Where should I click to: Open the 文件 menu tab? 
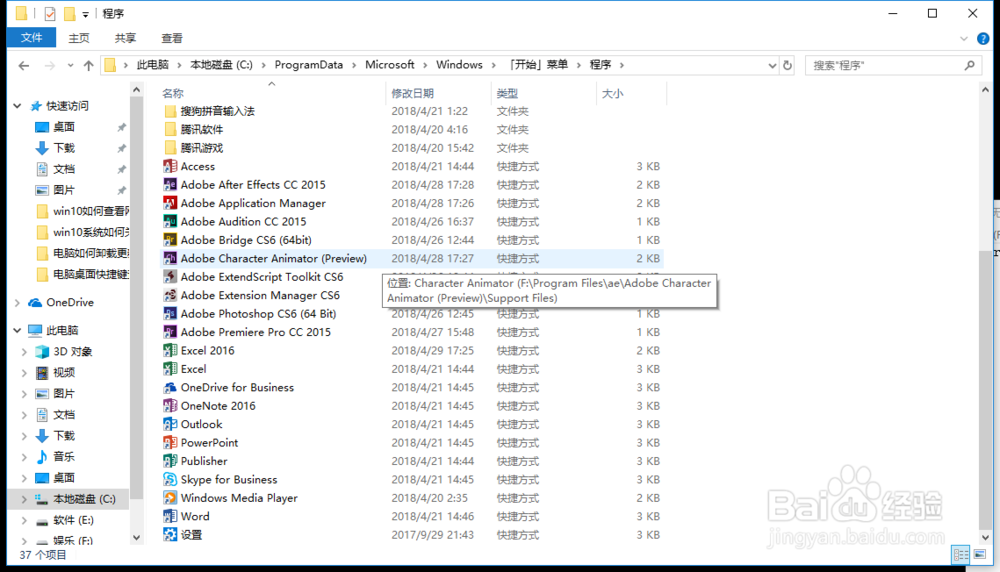(x=31, y=38)
